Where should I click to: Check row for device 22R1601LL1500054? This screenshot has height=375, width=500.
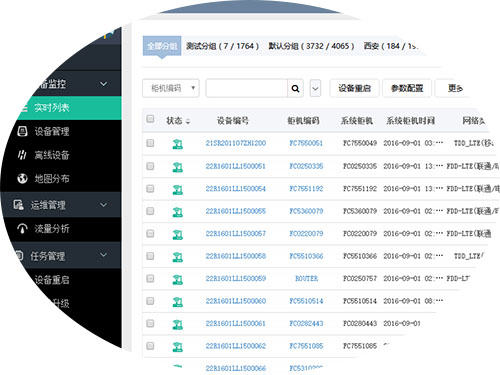150,188
